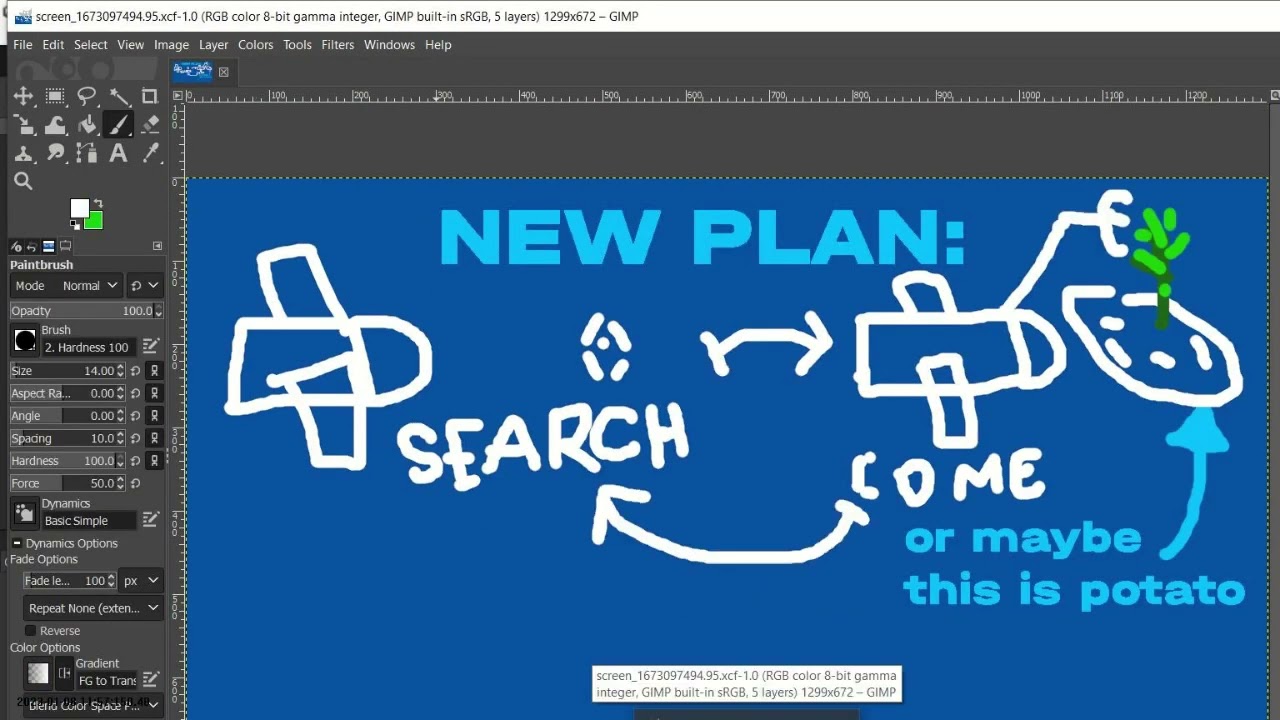Select the Fuzzy Select wand tool
The width and height of the screenshot is (1280, 720).
(119, 96)
